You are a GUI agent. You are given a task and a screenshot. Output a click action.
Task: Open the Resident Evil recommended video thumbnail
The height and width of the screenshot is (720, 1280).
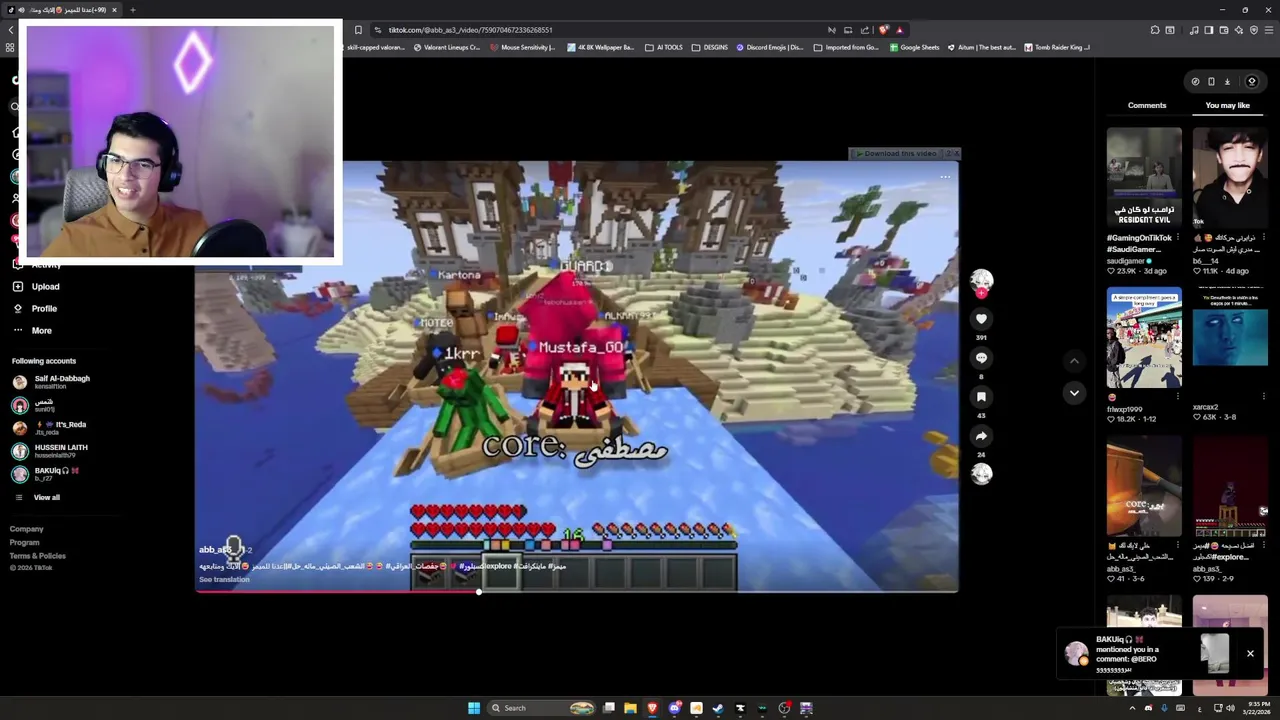pos(1144,177)
